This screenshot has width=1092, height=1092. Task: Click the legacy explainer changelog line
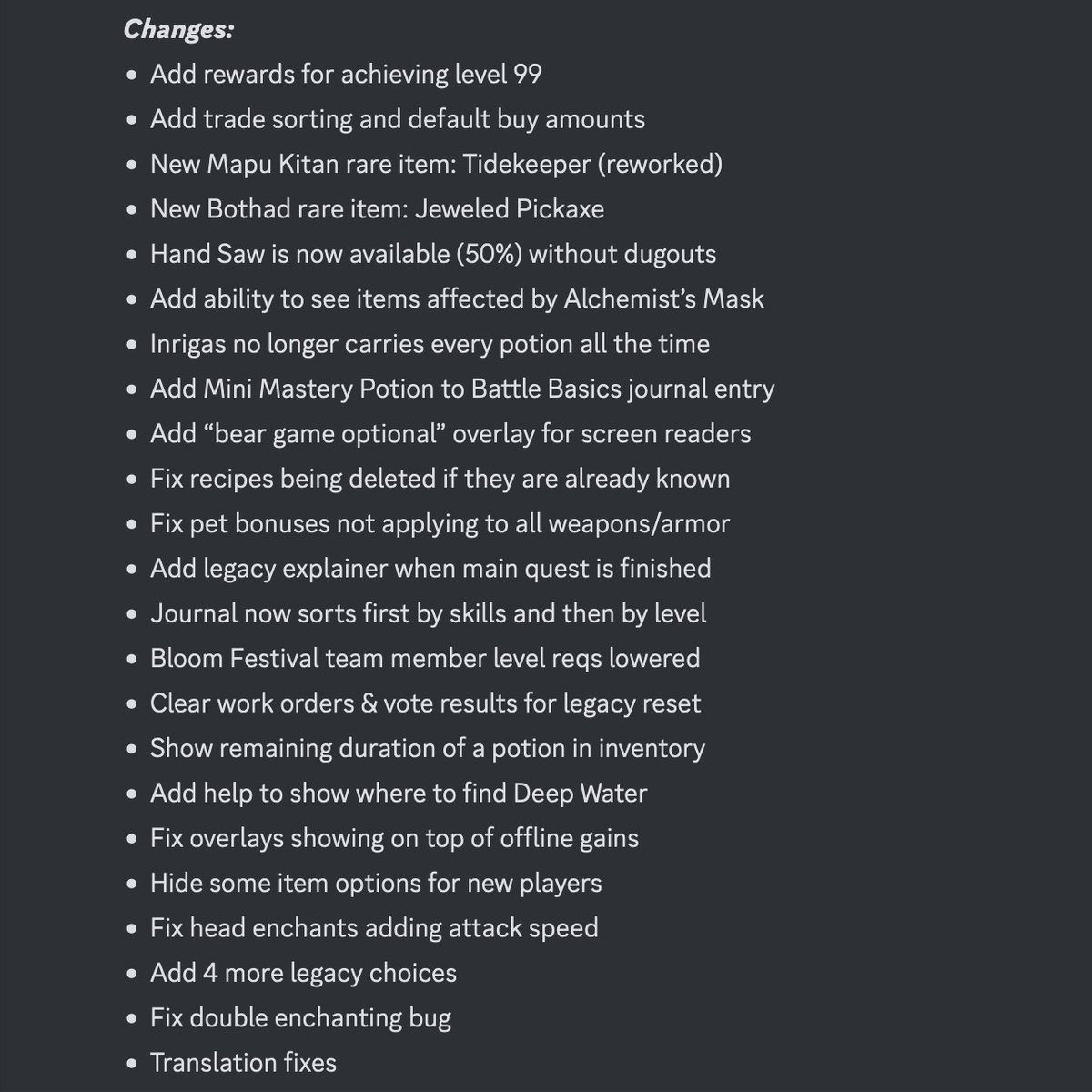tap(430, 569)
